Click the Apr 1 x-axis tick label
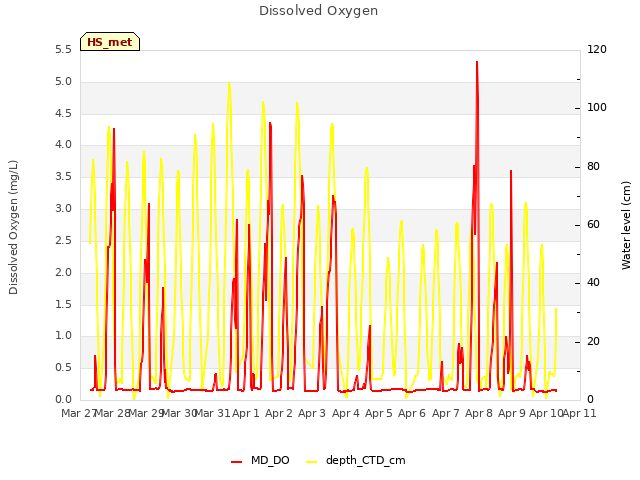This screenshot has width=640, height=480. [x=246, y=413]
